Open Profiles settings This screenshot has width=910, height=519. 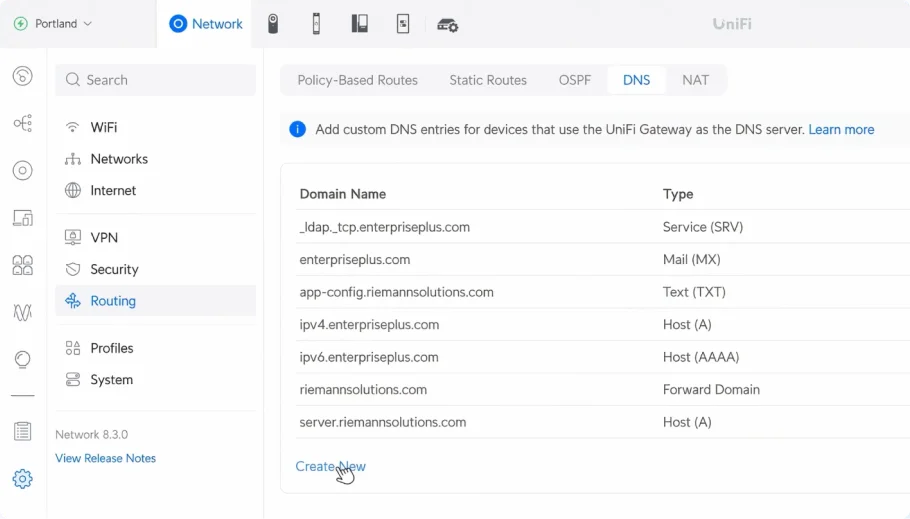156,348
